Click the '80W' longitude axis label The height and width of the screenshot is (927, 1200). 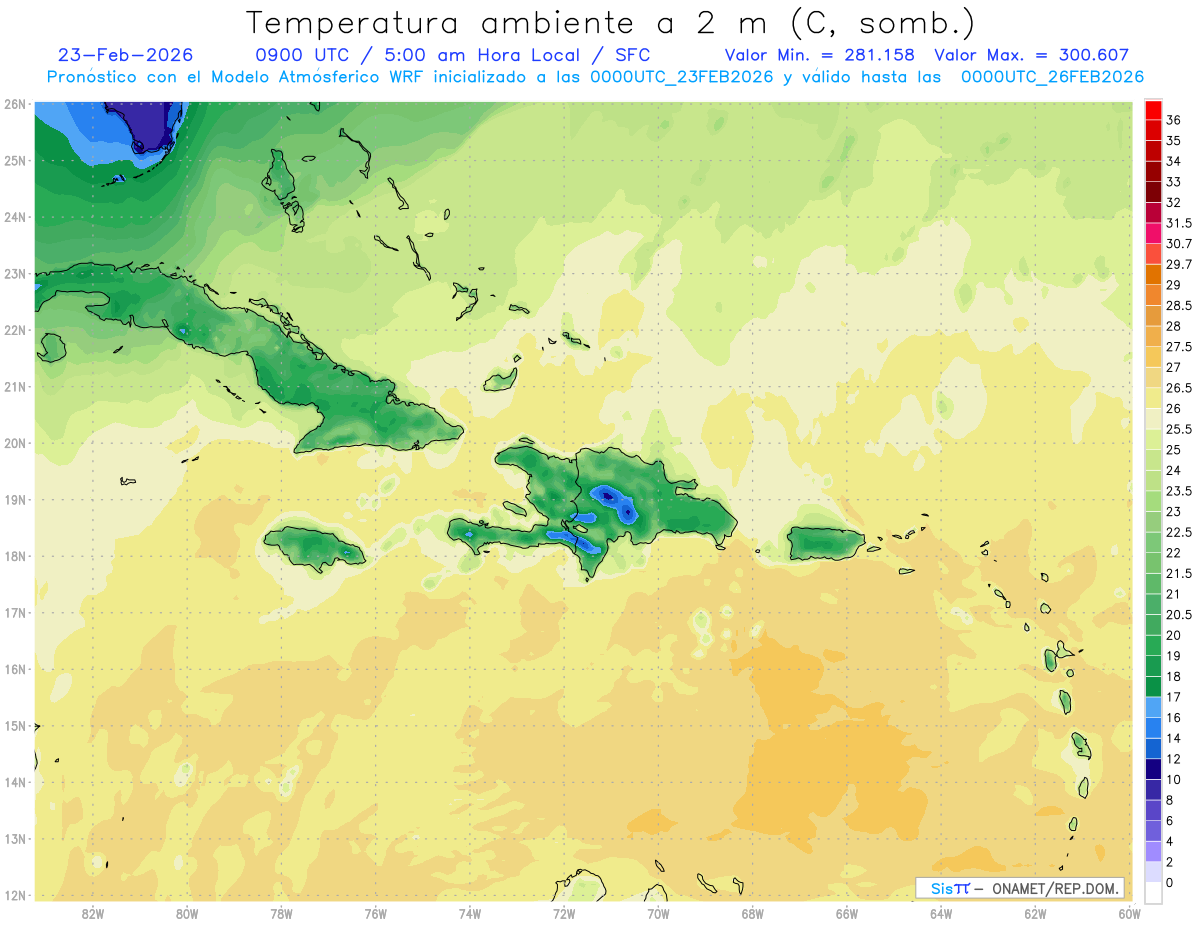[x=187, y=913]
